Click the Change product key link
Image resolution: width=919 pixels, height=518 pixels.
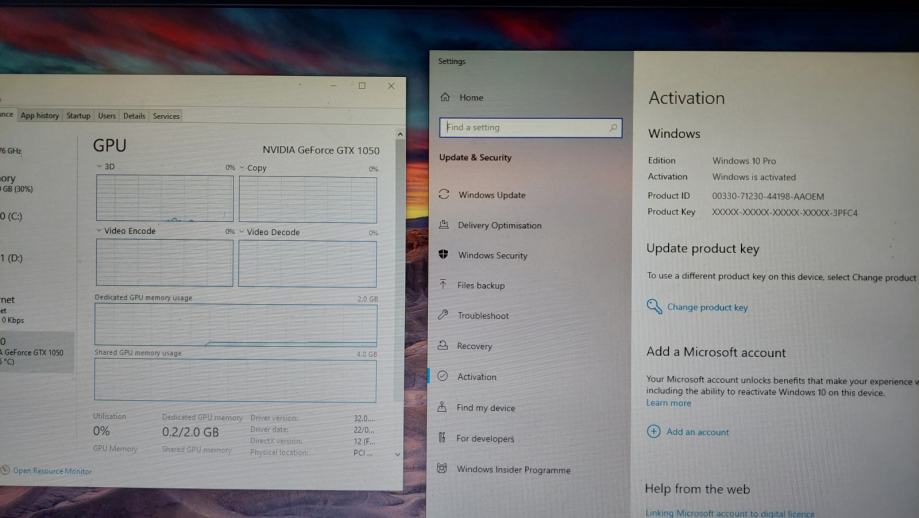[707, 307]
